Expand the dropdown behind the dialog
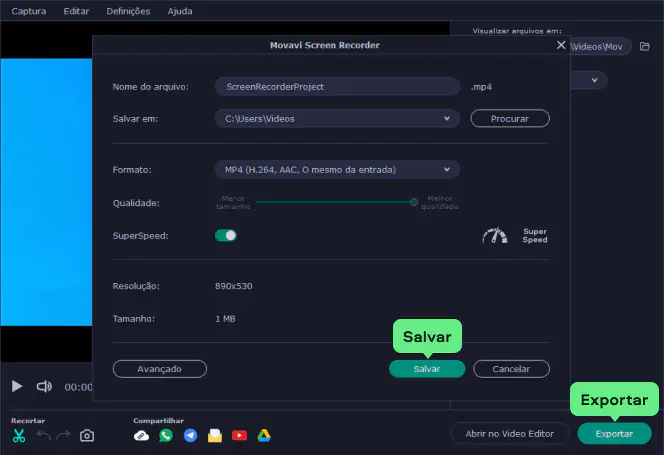Image resolution: width=664 pixels, height=455 pixels. click(x=595, y=80)
